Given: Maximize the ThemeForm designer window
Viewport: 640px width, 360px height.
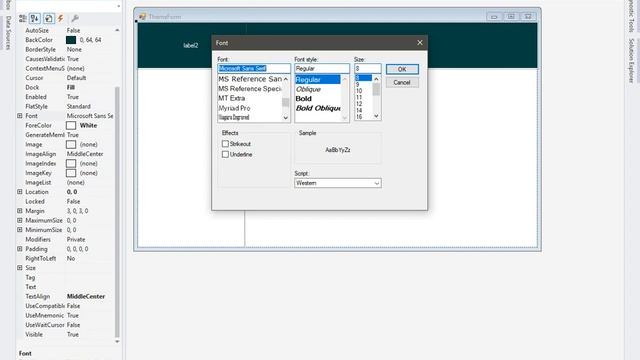Looking at the screenshot, I should 511,16.
